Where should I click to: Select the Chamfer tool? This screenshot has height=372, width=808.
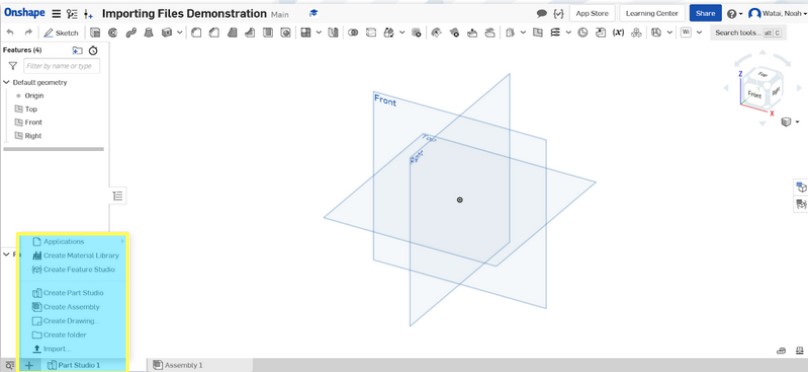click(x=213, y=32)
